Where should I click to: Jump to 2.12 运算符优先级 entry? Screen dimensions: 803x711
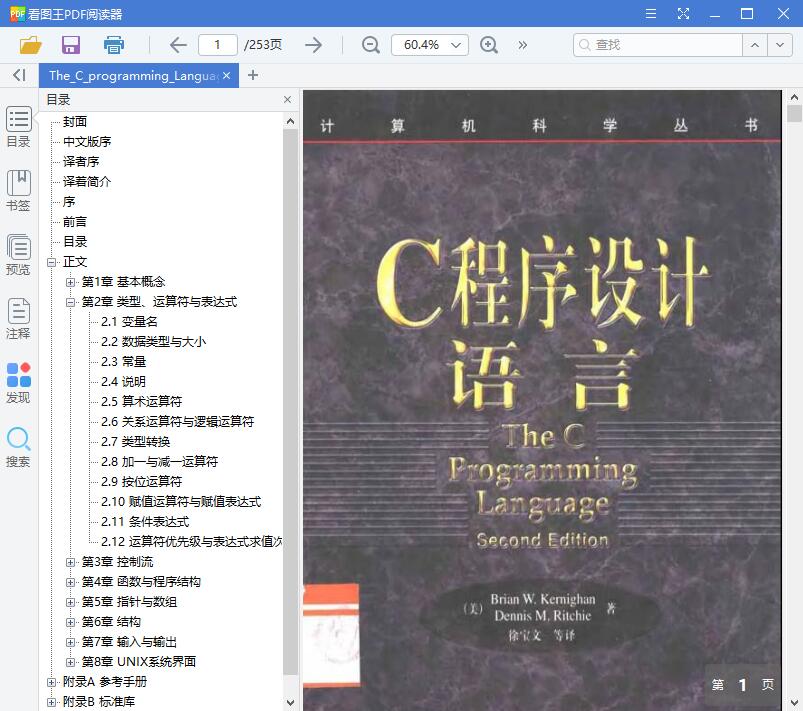pos(192,541)
